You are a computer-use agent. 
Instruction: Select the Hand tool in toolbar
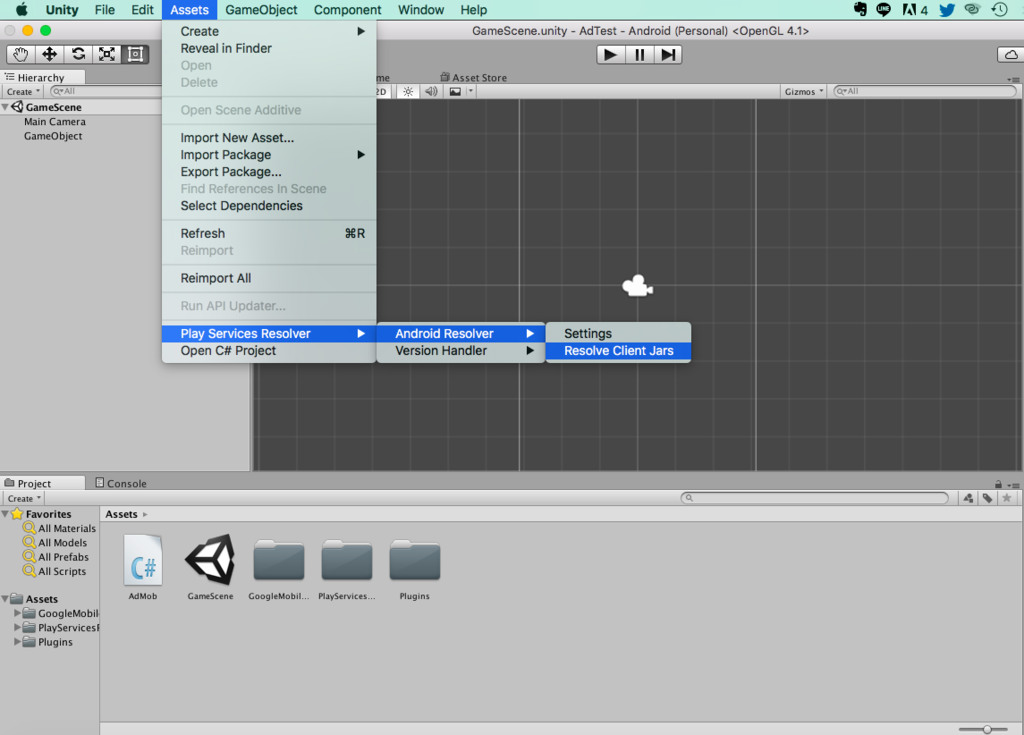coord(21,54)
